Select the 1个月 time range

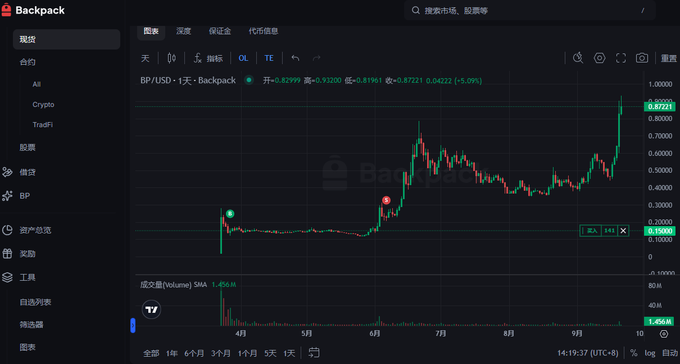(247, 354)
